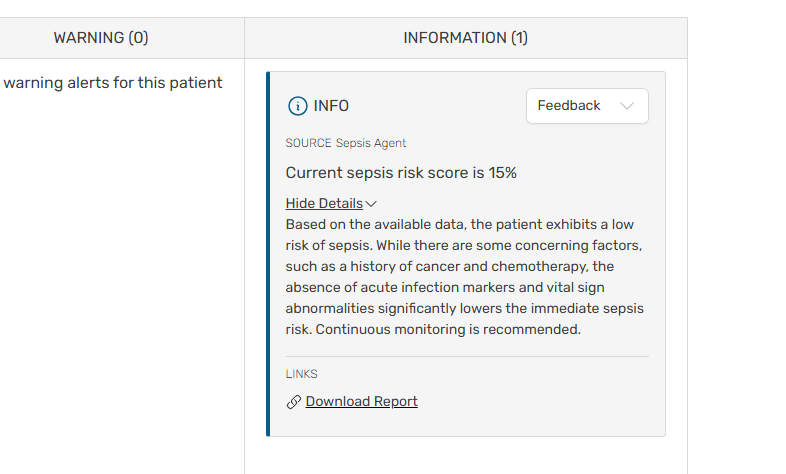
Task: Select the WARNING (0) column header
Action: pos(101,38)
